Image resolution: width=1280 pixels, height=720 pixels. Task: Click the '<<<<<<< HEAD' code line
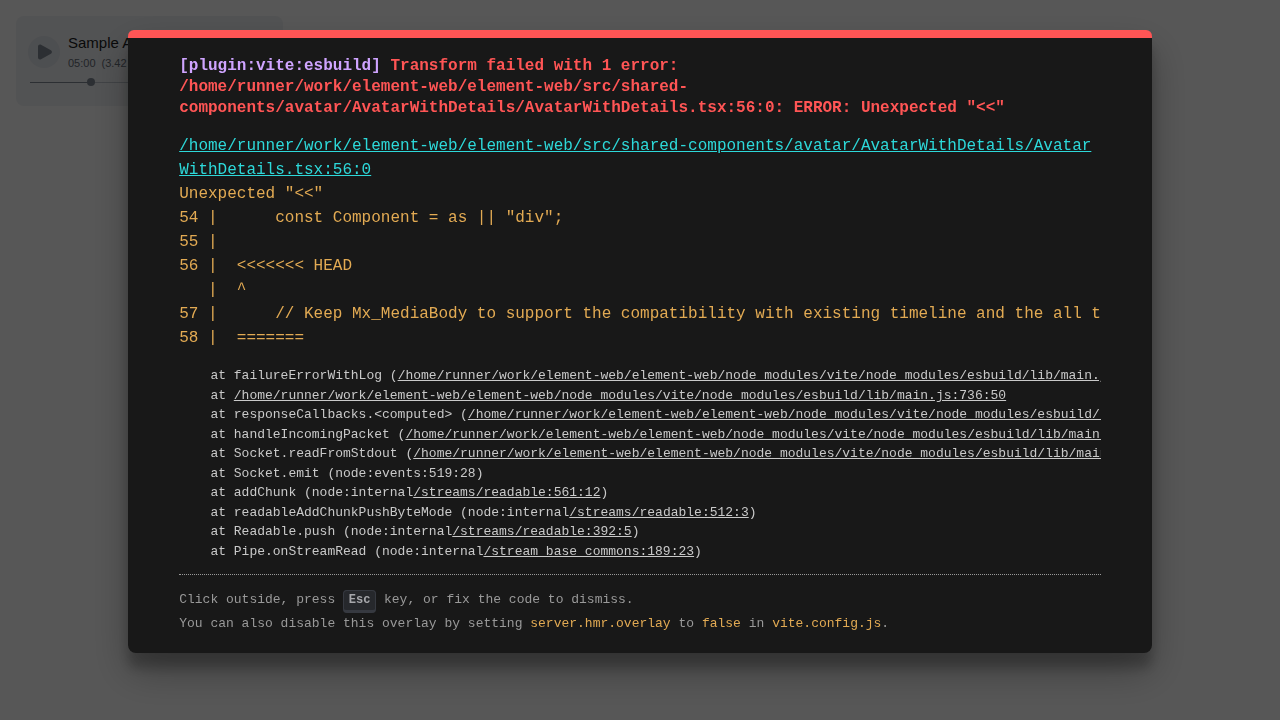coord(294,266)
